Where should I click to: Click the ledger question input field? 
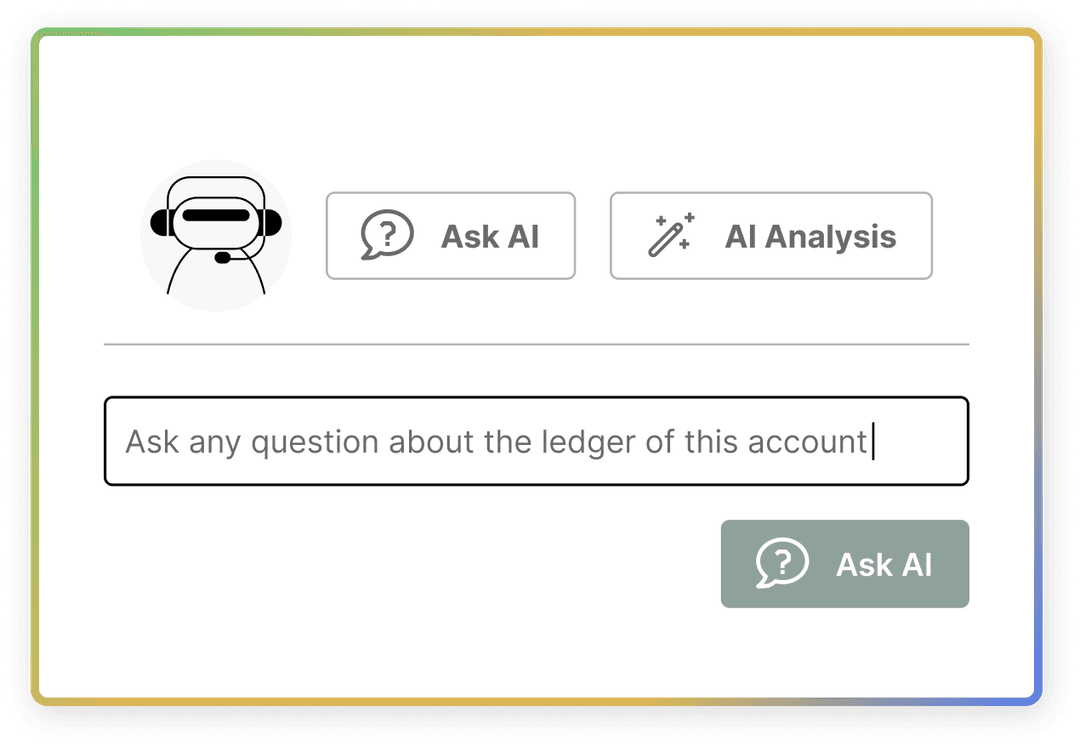537,441
